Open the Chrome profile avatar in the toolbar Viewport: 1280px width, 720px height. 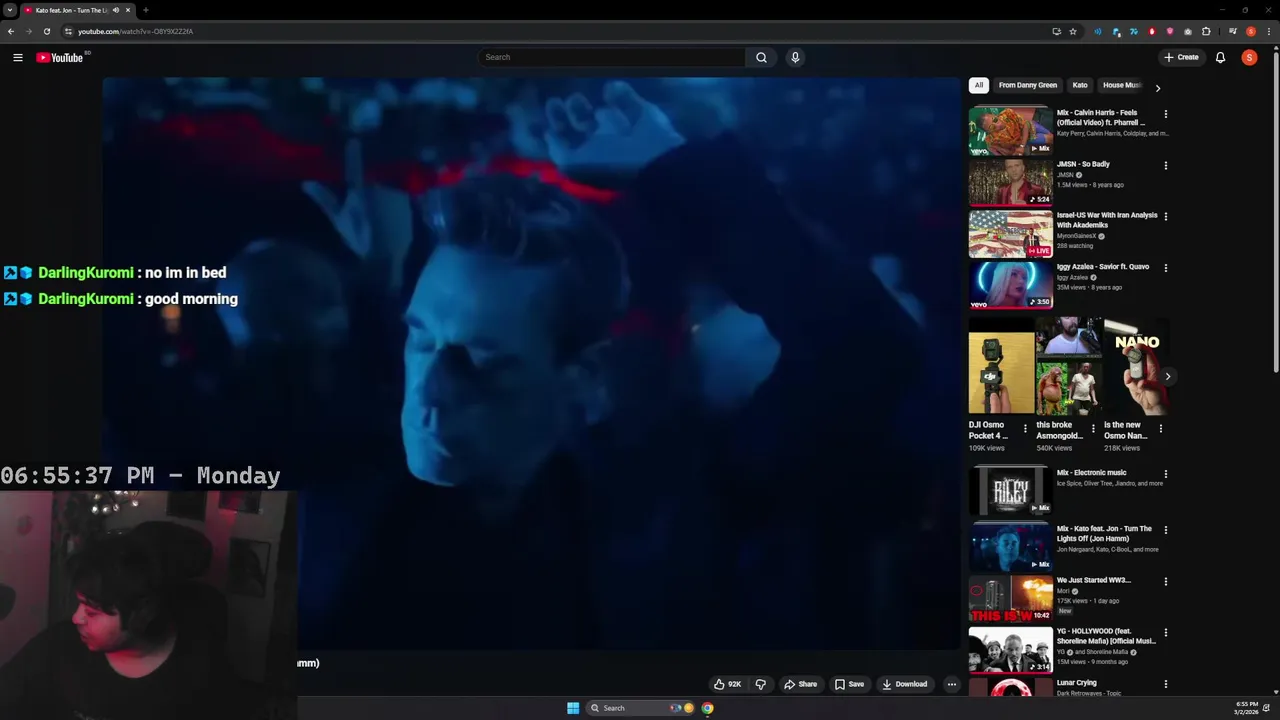click(1250, 31)
